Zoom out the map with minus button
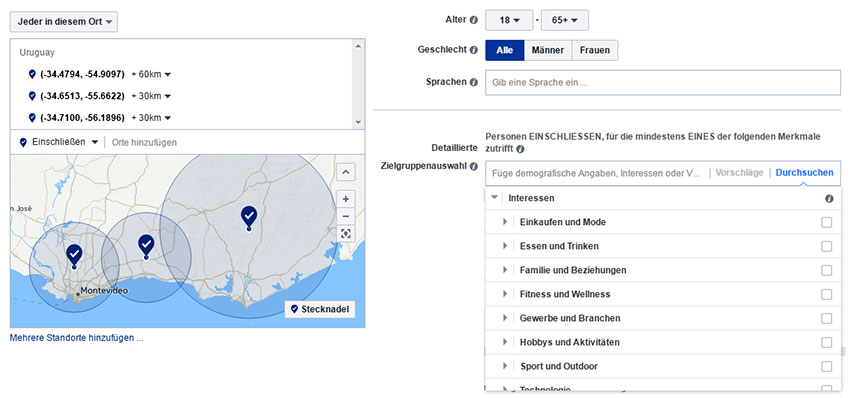This screenshot has width=850, height=398. pos(346,215)
